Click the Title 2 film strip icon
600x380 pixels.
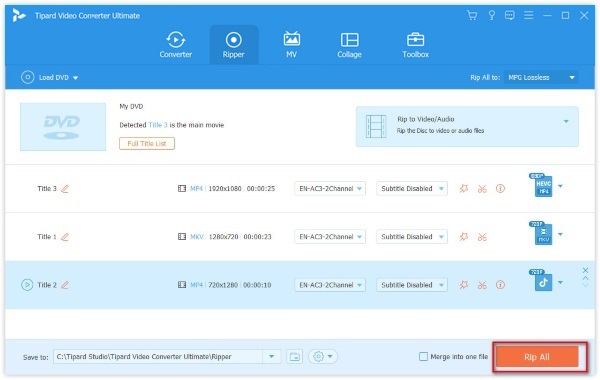click(182, 285)
